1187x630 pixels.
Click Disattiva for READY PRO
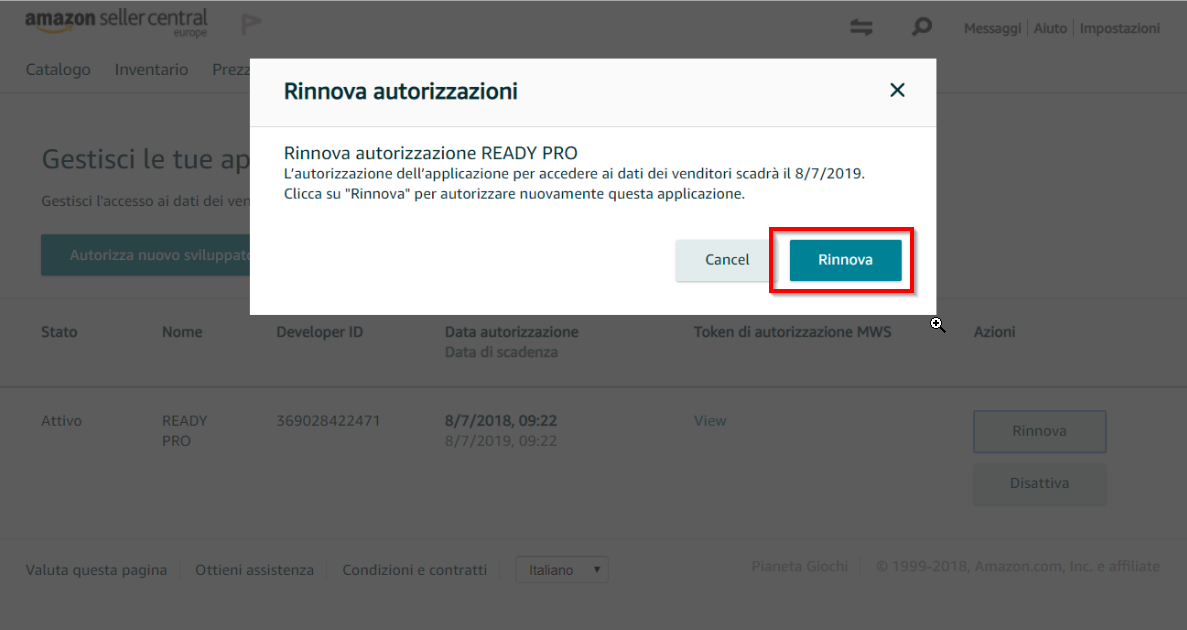click(1039, 484)
